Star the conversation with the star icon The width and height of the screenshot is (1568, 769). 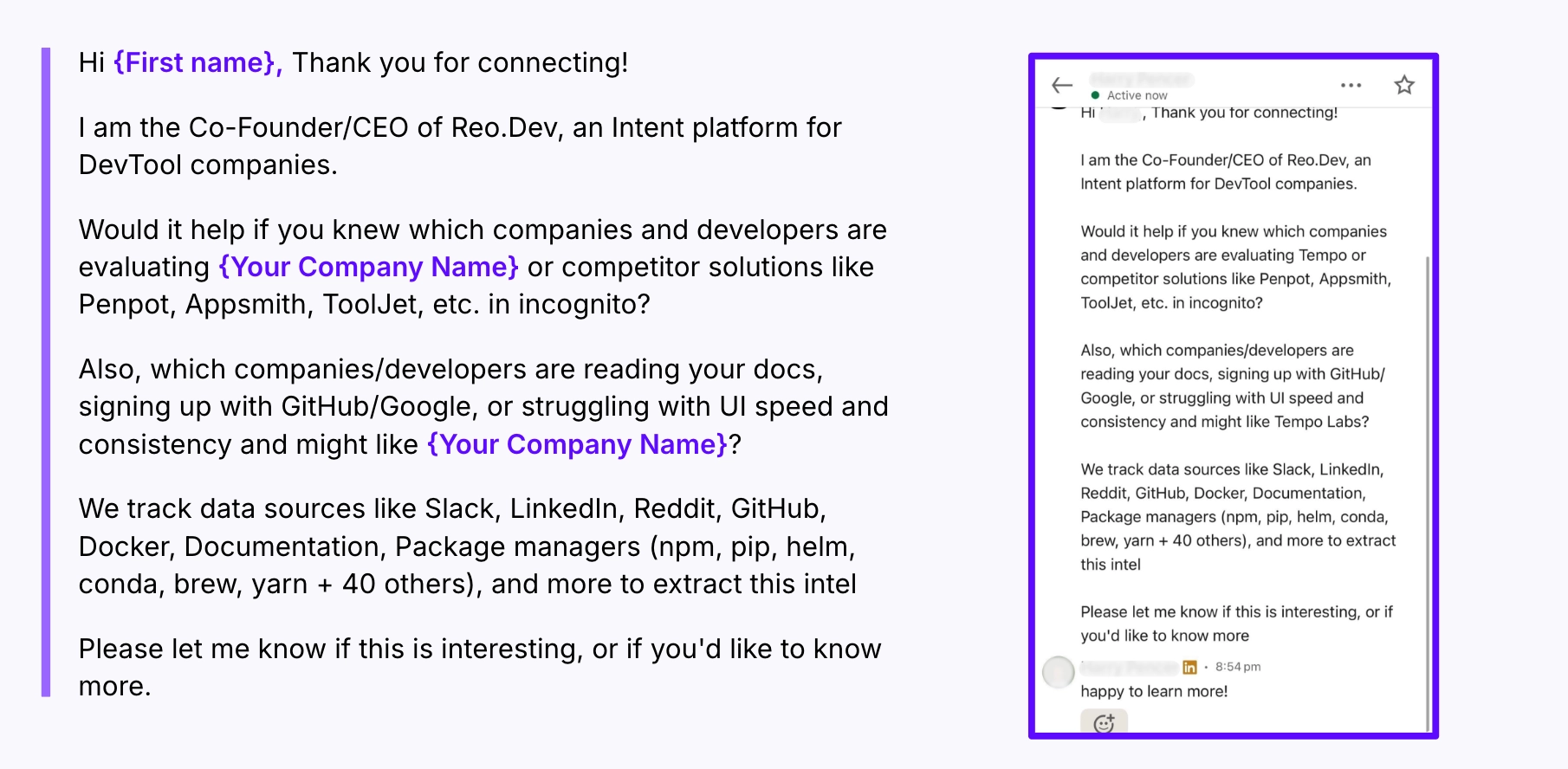point(1404,85)
